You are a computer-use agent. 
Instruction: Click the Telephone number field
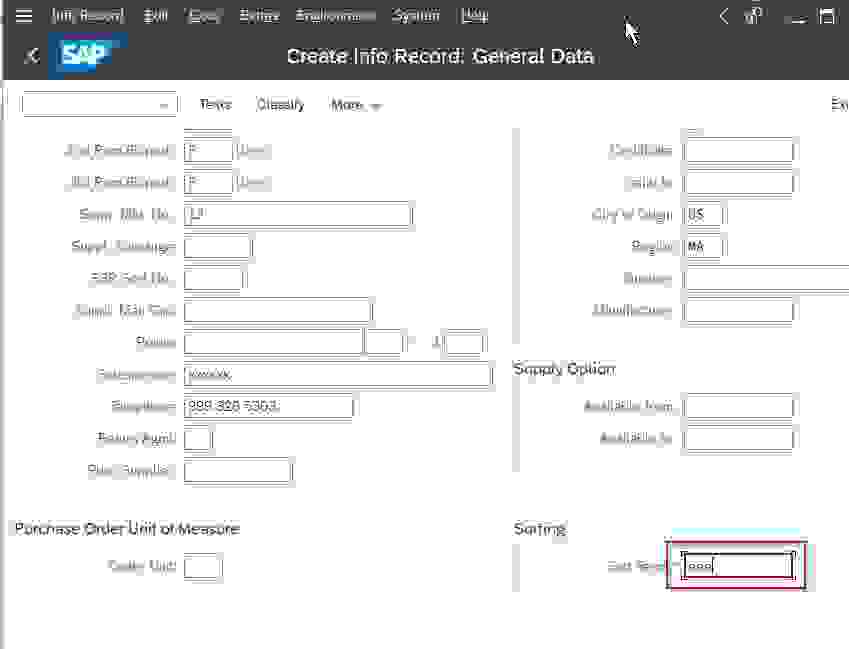coord(268,407)
